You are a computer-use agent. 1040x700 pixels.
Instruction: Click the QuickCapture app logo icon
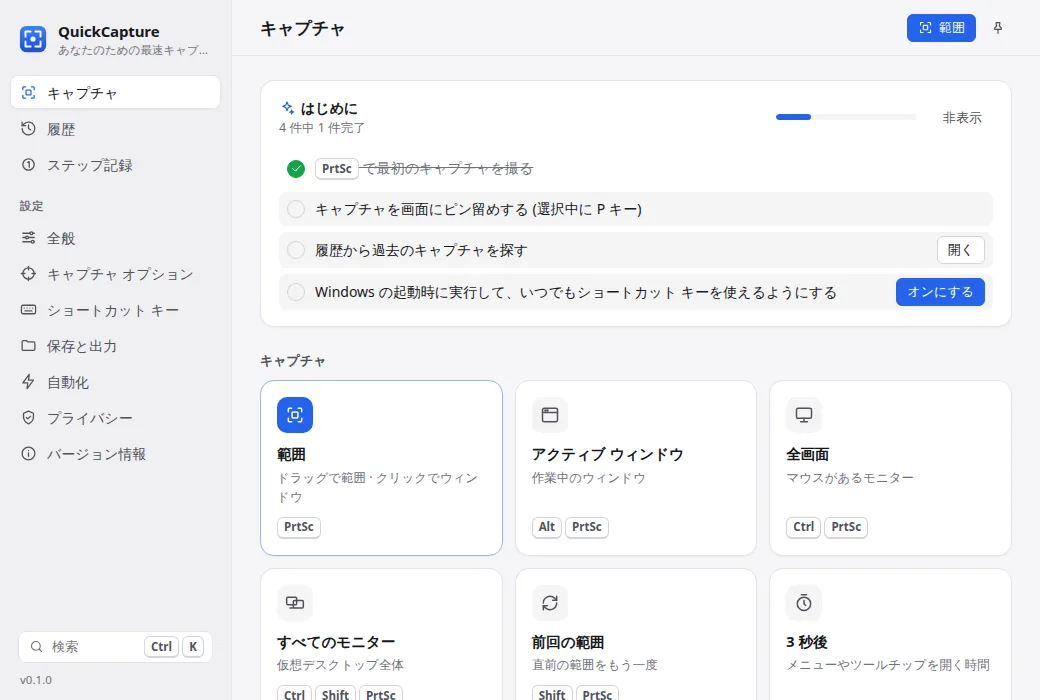32,38
